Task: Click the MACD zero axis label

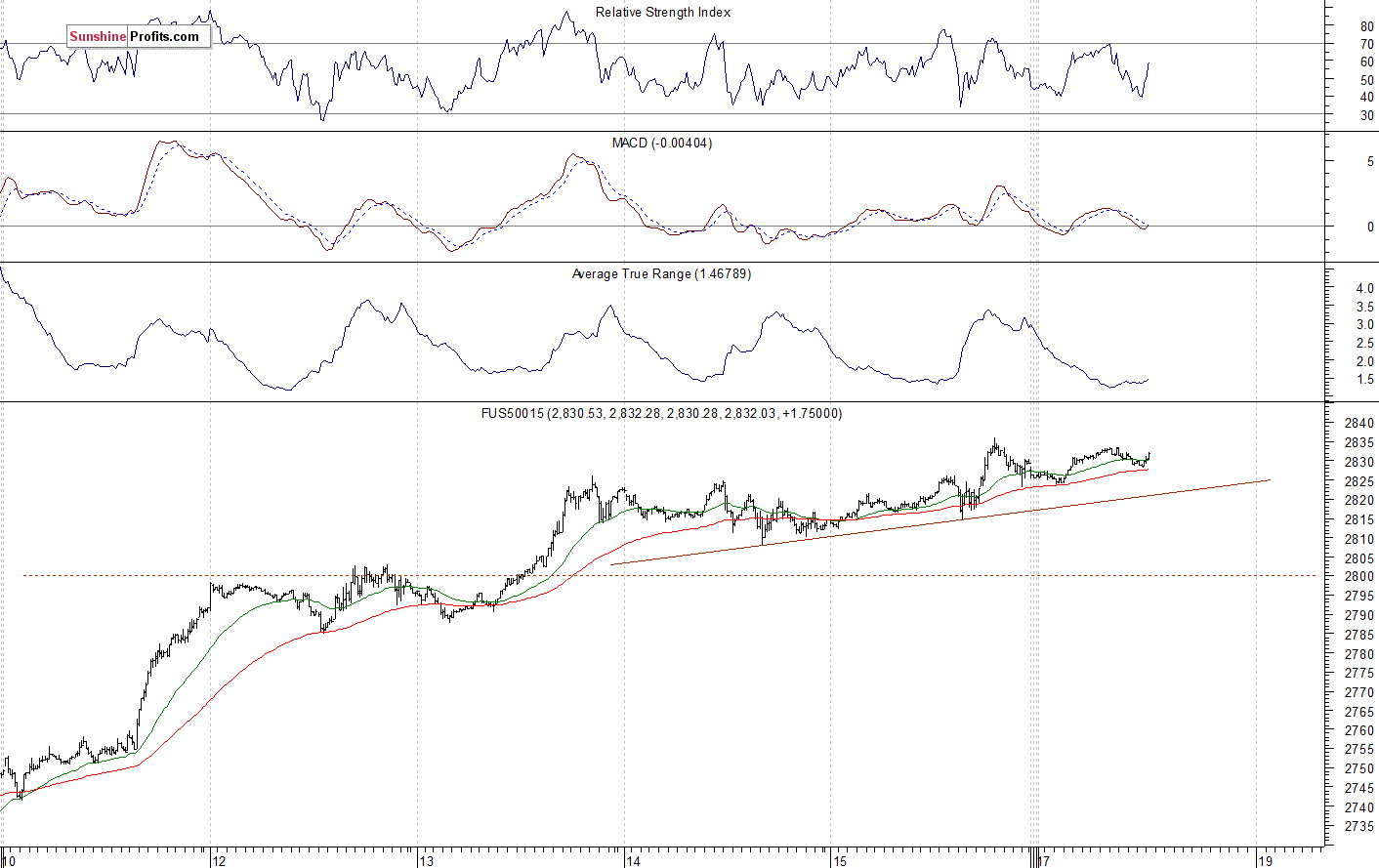Action: pos(1370,227)
